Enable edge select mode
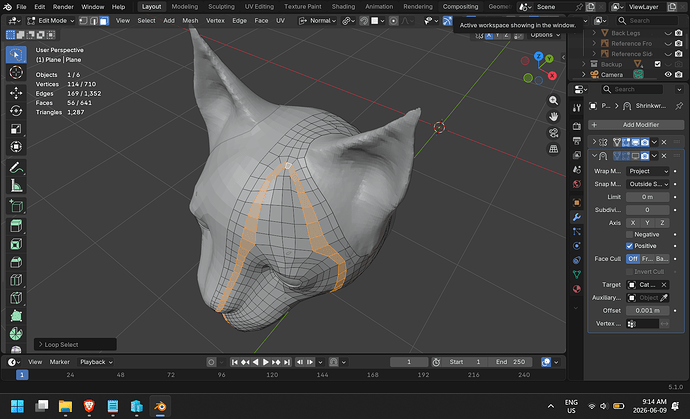Image resolution: width=690 pixels, height=419 pixels. [x=94, y=21]
